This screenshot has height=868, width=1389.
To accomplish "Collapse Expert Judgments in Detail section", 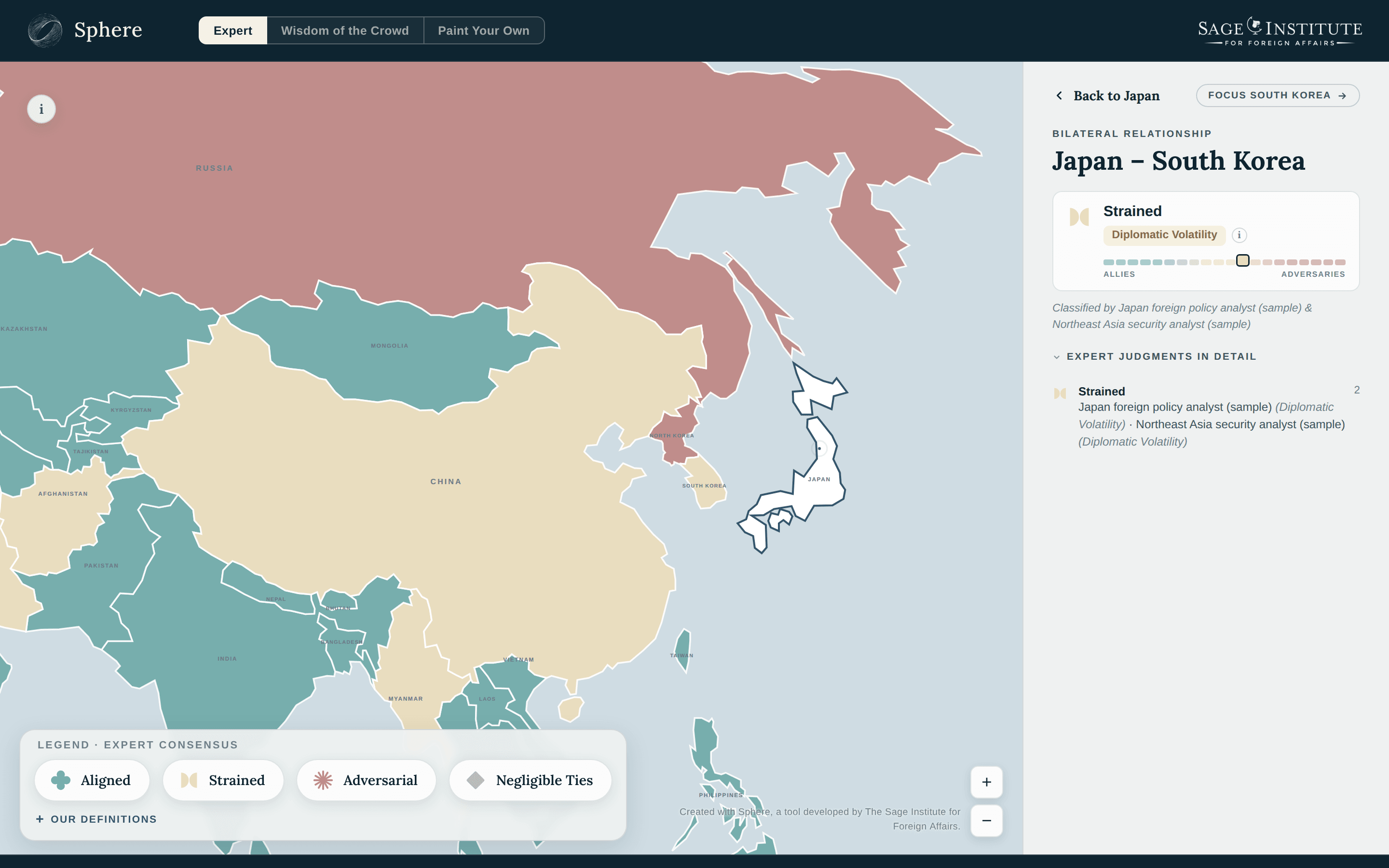I will click(x=1154, y=356).
